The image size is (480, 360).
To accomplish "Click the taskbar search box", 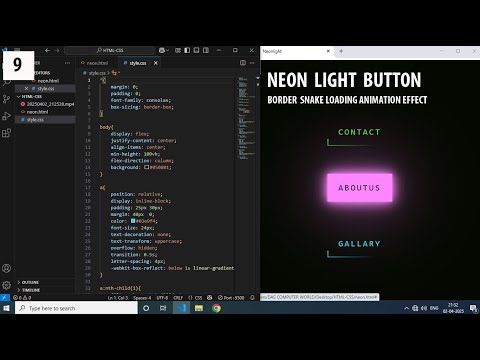I will (76, 308).
